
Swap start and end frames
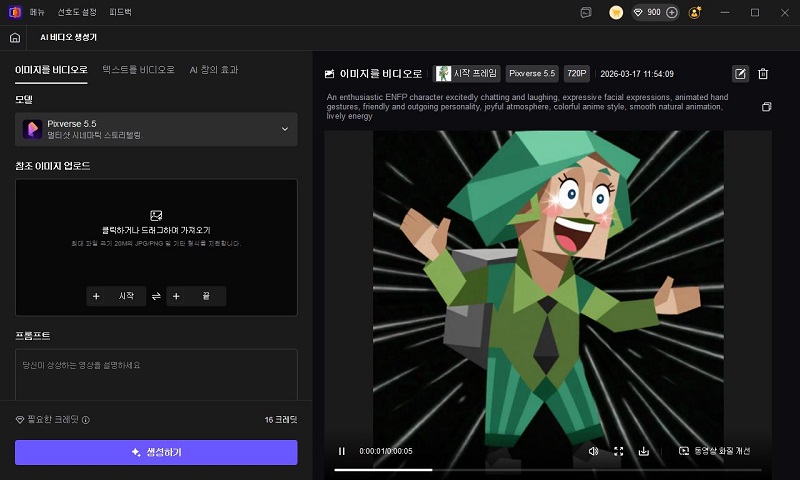click(156, 296)
